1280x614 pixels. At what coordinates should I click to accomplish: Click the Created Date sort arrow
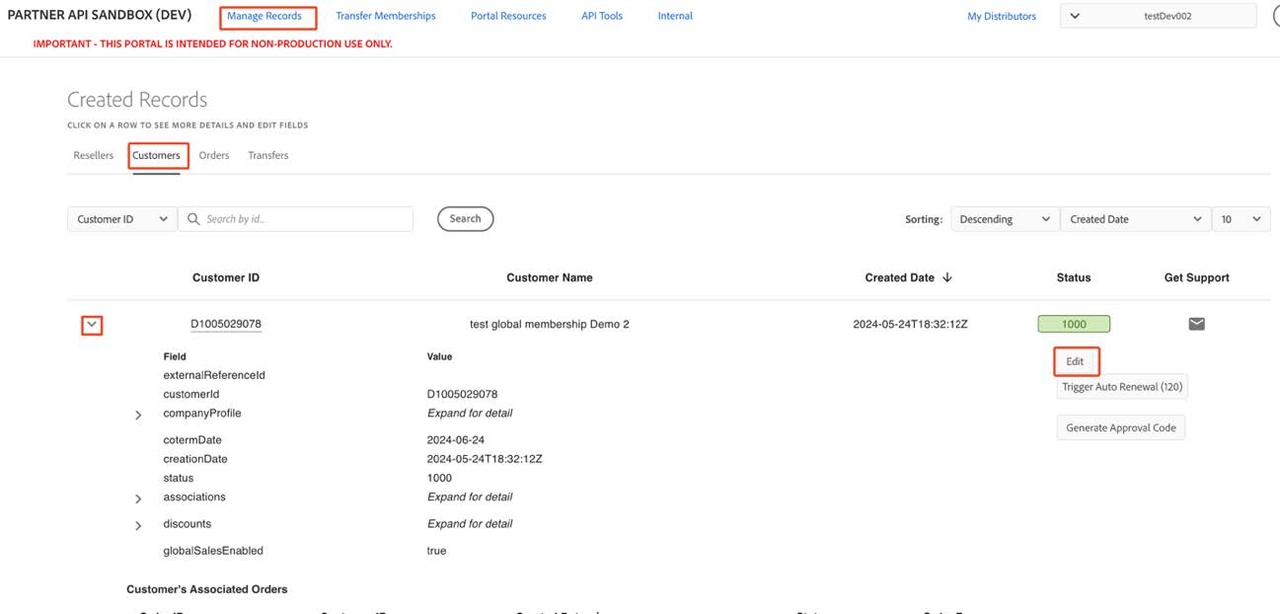click(947, 278)
